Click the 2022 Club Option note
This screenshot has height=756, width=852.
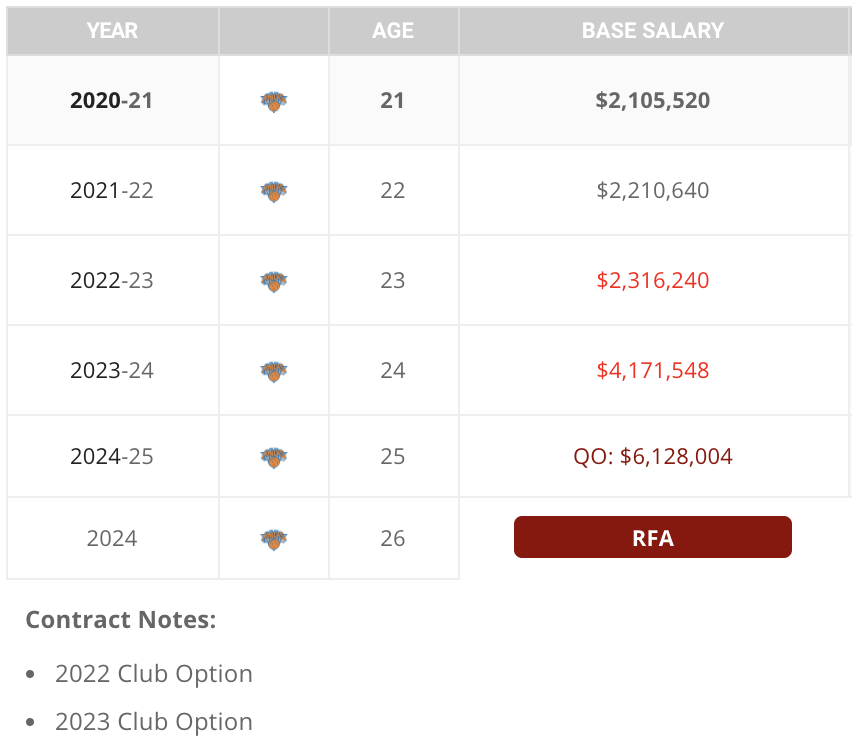pyautogui.click(x=154, y=674)
